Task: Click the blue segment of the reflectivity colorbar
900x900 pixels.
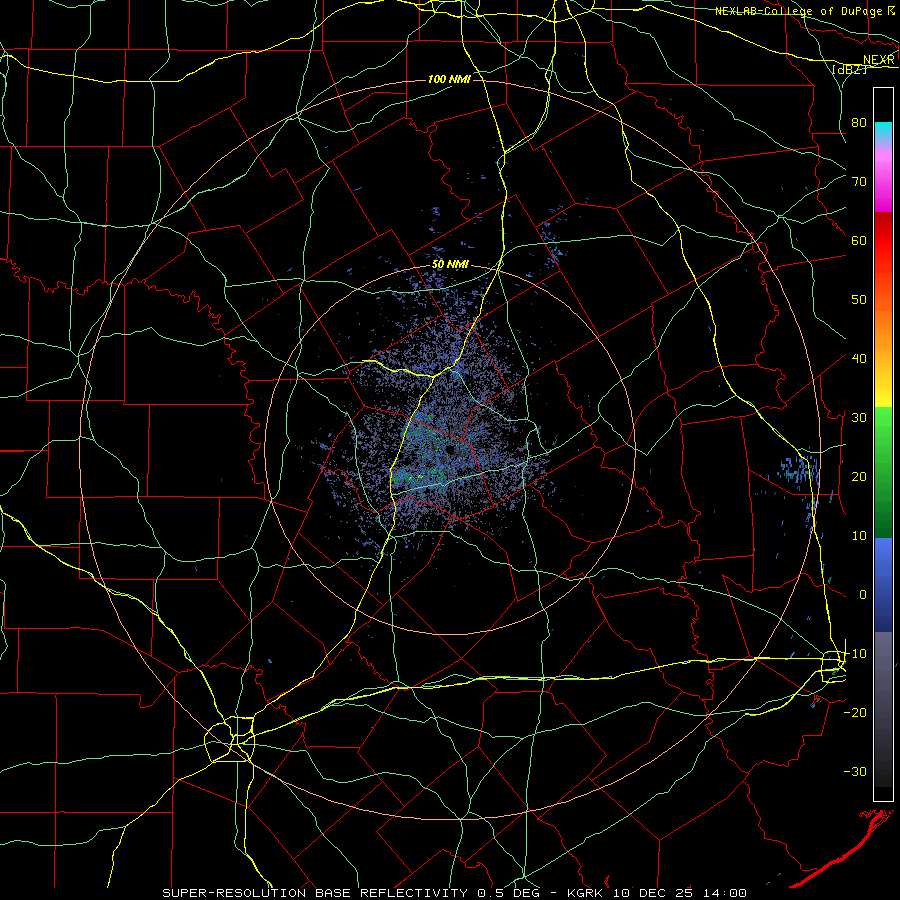Action: pos(883,585)
